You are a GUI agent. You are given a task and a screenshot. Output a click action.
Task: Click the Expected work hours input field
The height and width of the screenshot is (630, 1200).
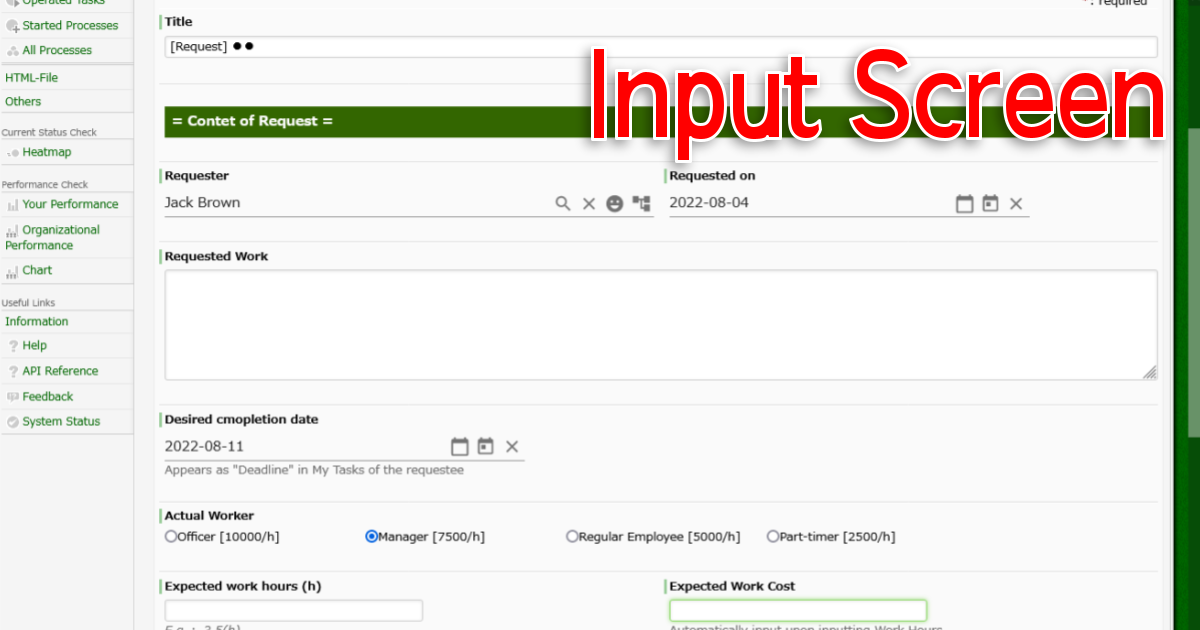click(294, 611)
